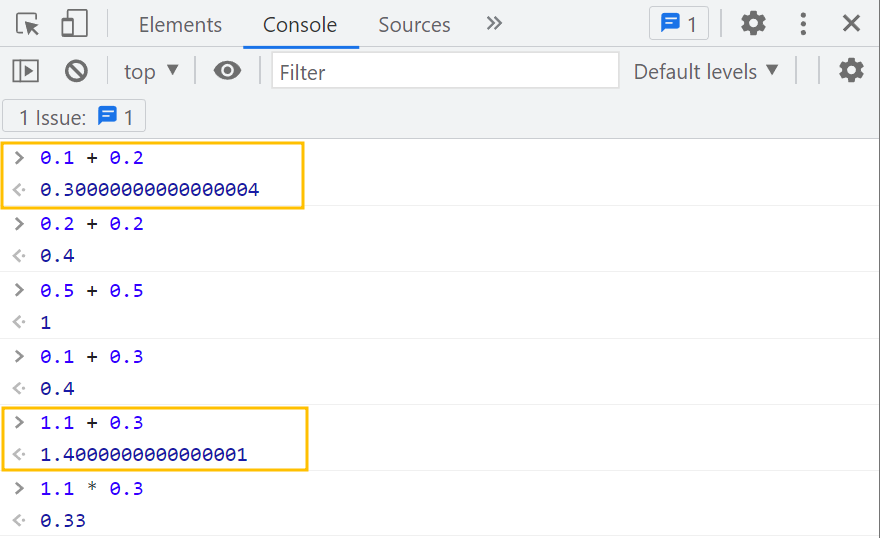
Task: Open the top JavaScript context dropdown
Action: [x=150, y=71]
